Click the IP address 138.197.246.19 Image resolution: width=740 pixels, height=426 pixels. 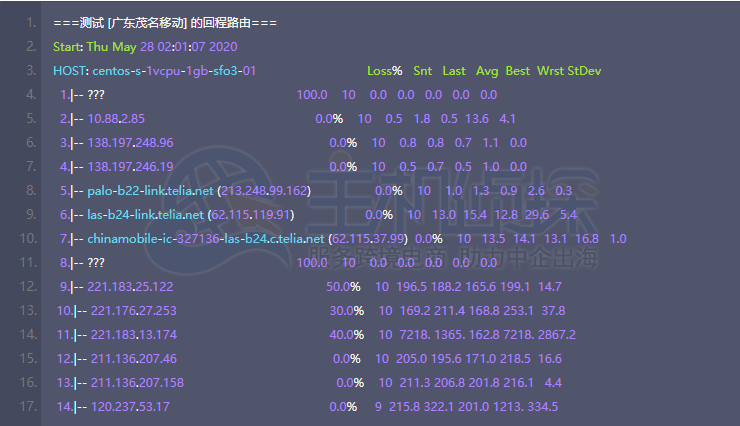pyautogui.click(x=131, y=167)
